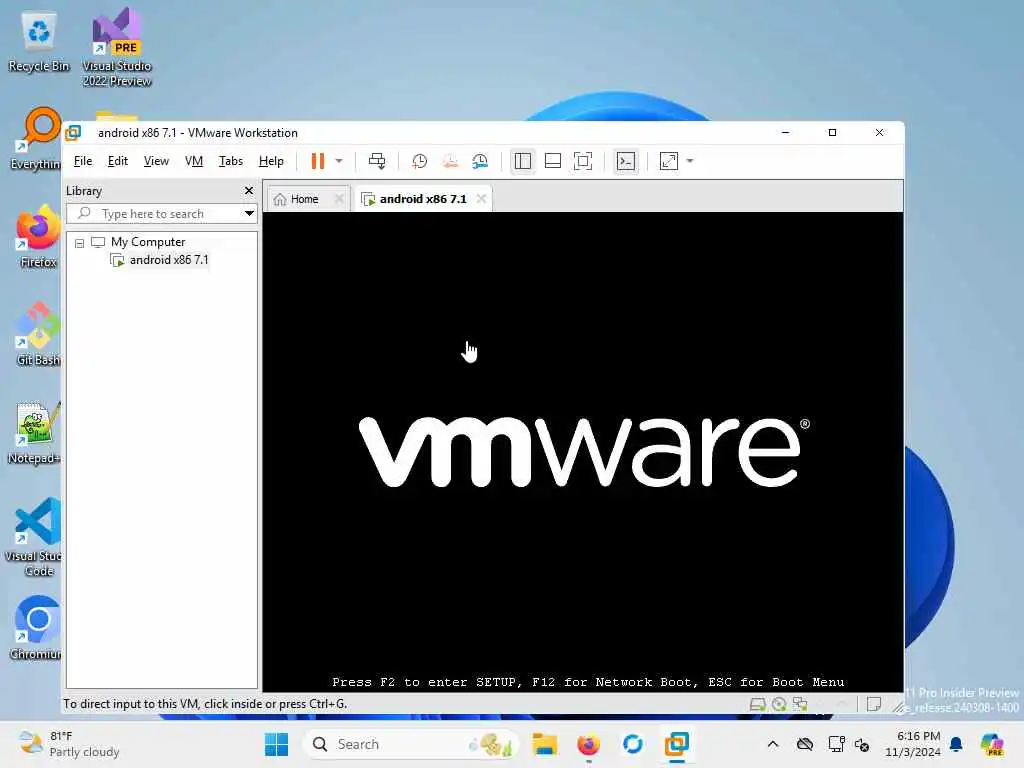The width and height of the screenshot is (1024, 768).
Task: Open the View menu
Action: click(156, 161)
